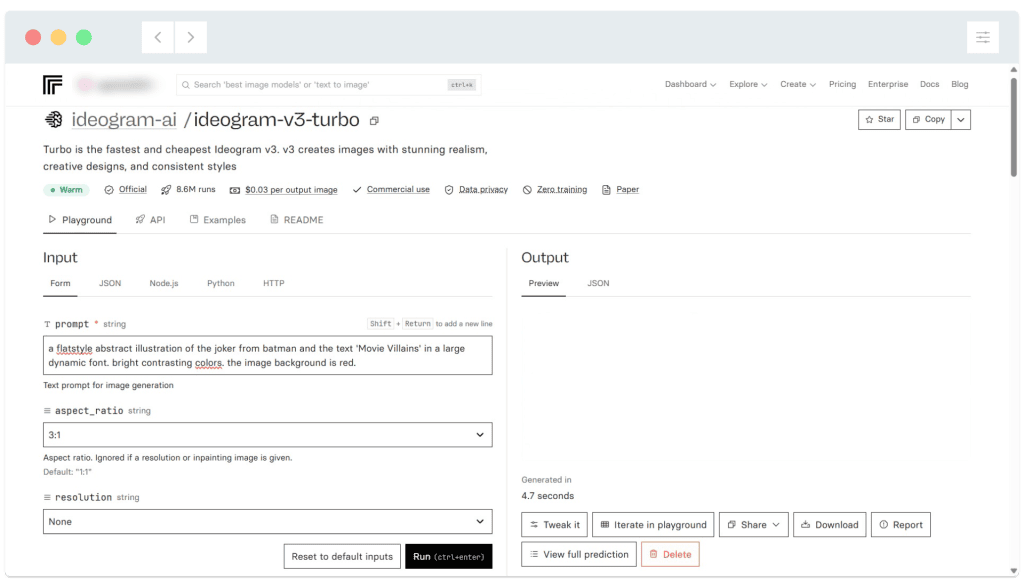Click the Warm status badge

pos(67,190)
